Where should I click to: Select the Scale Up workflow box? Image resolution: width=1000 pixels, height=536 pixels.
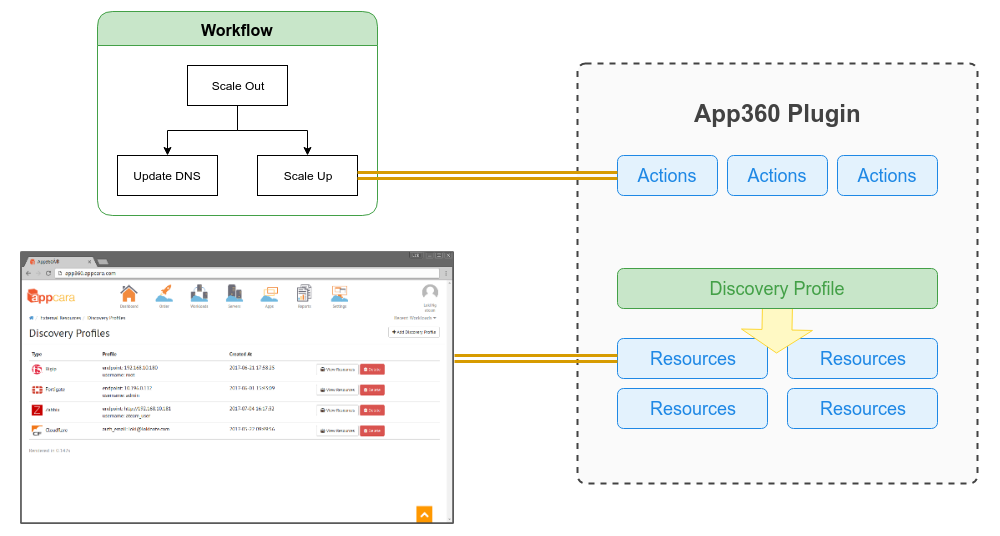[307, 175]
